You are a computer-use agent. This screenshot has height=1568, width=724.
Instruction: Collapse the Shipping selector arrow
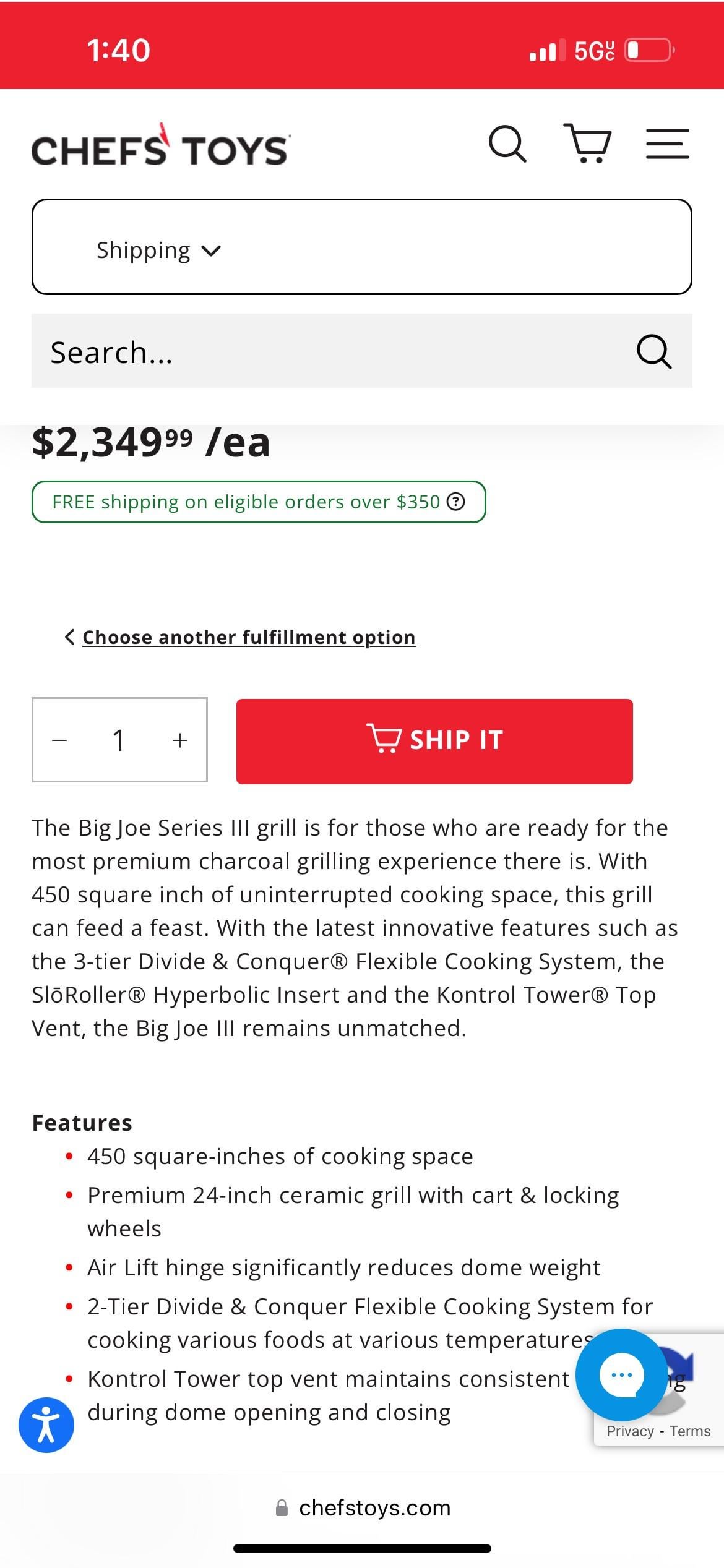point(211,250)
